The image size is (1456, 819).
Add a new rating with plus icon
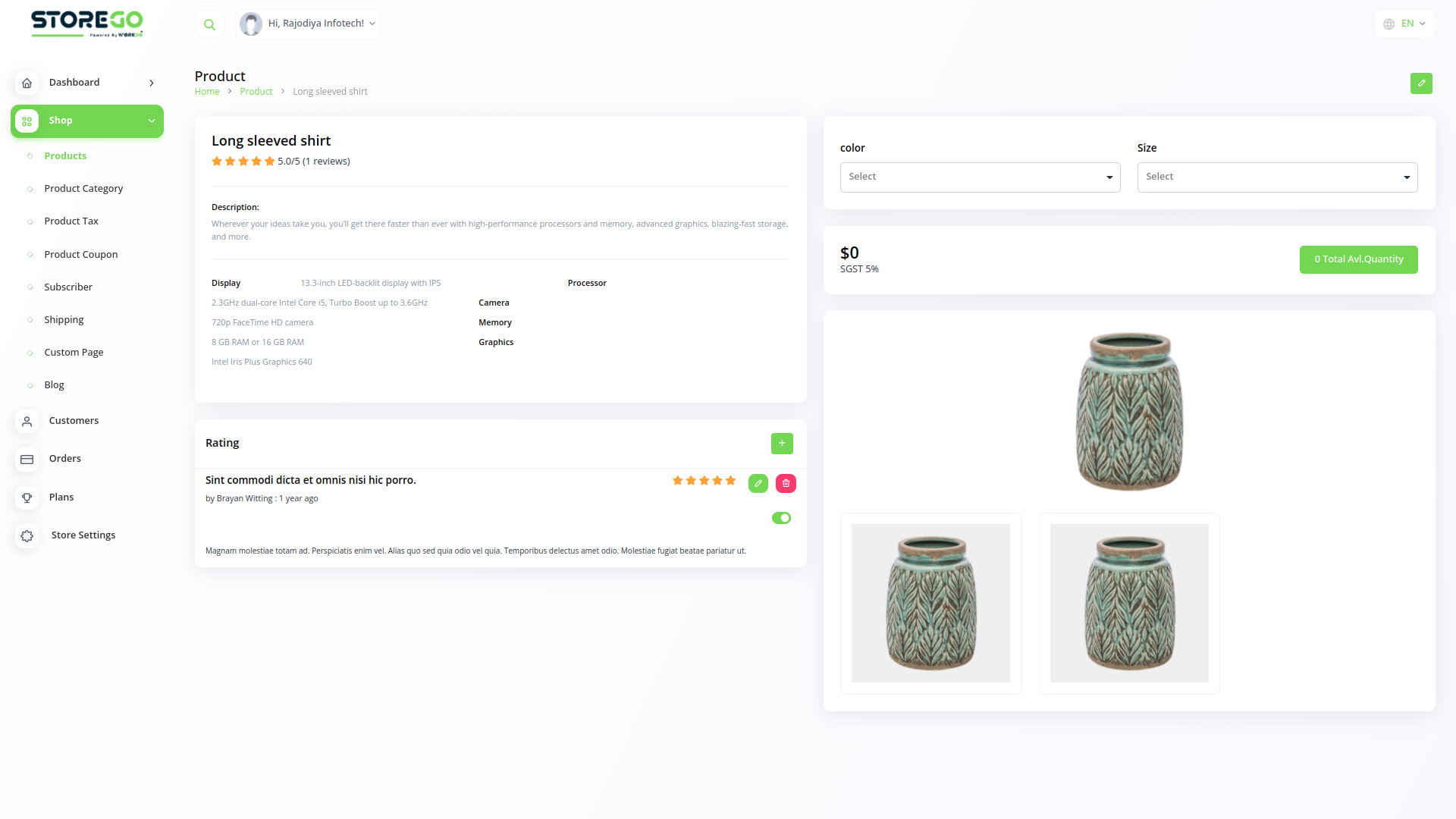pyautogui.click(x=782, y=444)
